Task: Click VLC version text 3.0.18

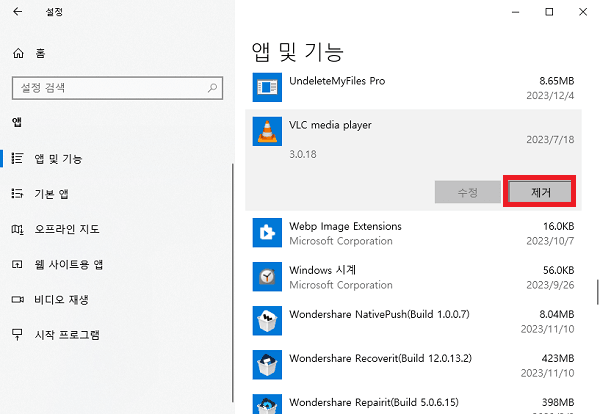Action: 303,154
